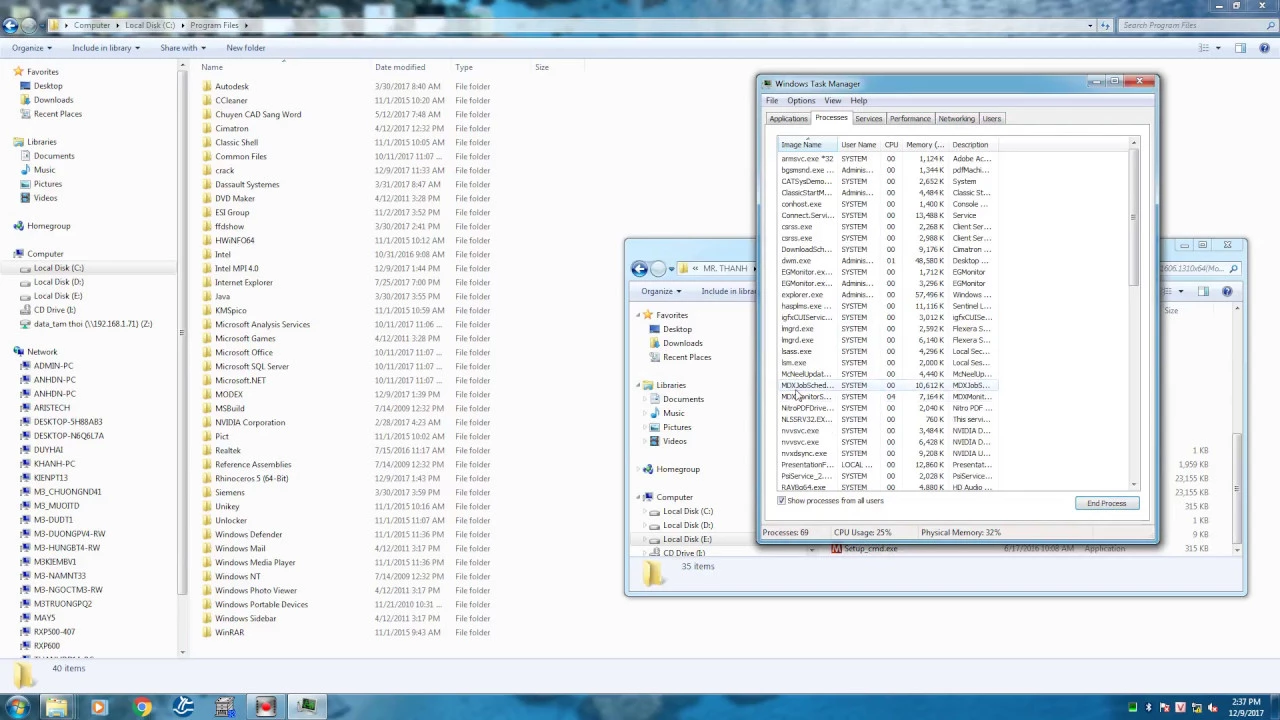Click the Start orb on the taskbar
Screen dimensions: 1280x720
tap(18, 707)
